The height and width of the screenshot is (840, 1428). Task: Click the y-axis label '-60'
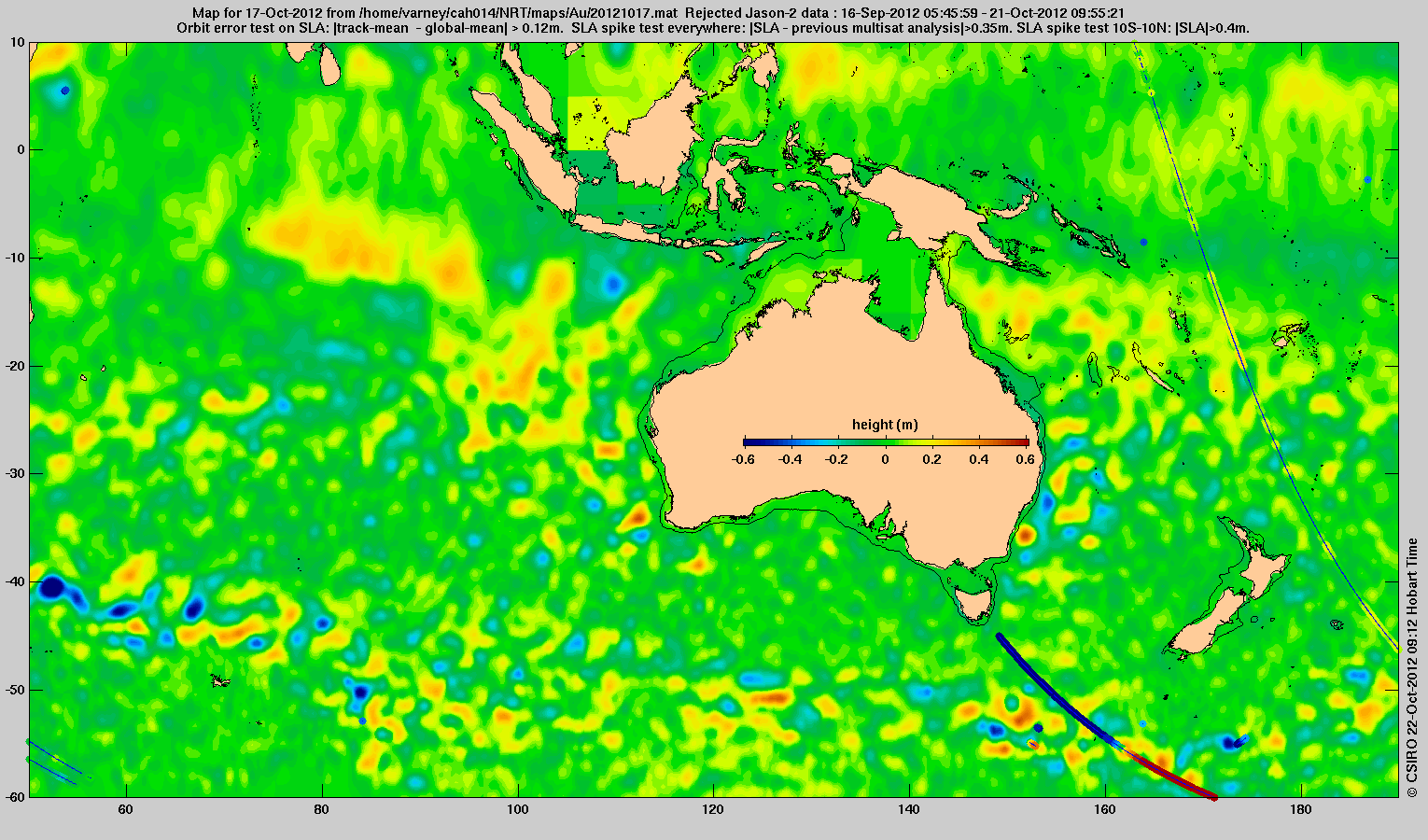pos(15,797)
